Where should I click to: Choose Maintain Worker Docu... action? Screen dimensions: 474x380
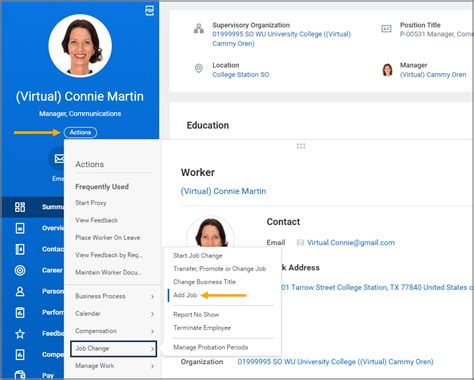point(108,272)
